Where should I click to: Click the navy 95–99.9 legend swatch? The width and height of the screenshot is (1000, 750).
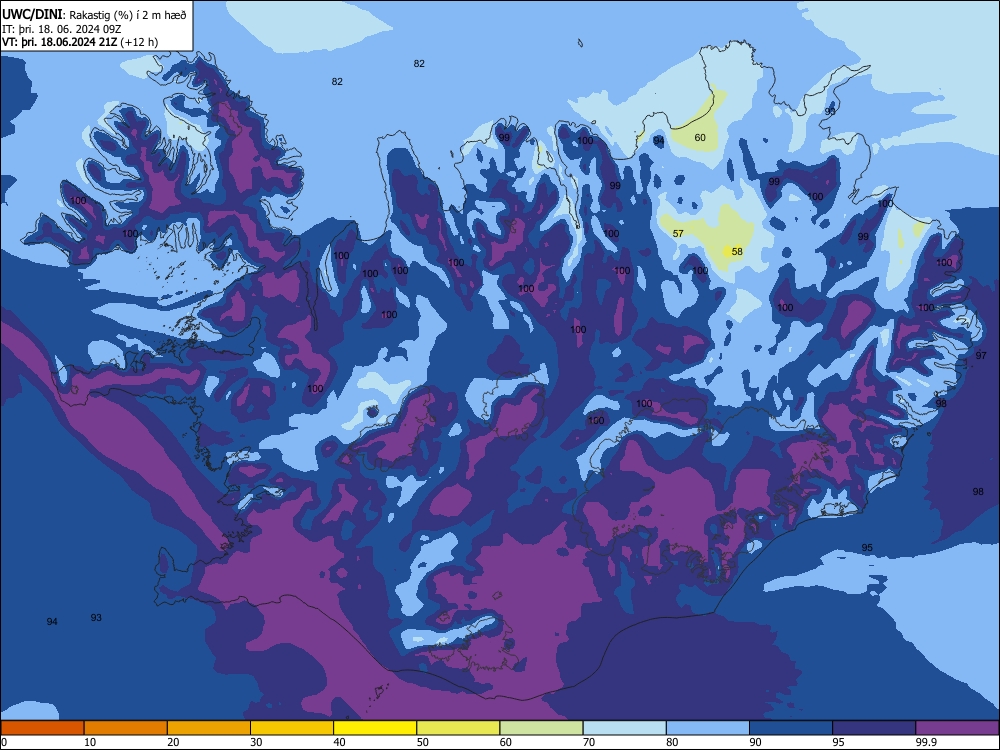pyautogui.click(x=874, y=728)
